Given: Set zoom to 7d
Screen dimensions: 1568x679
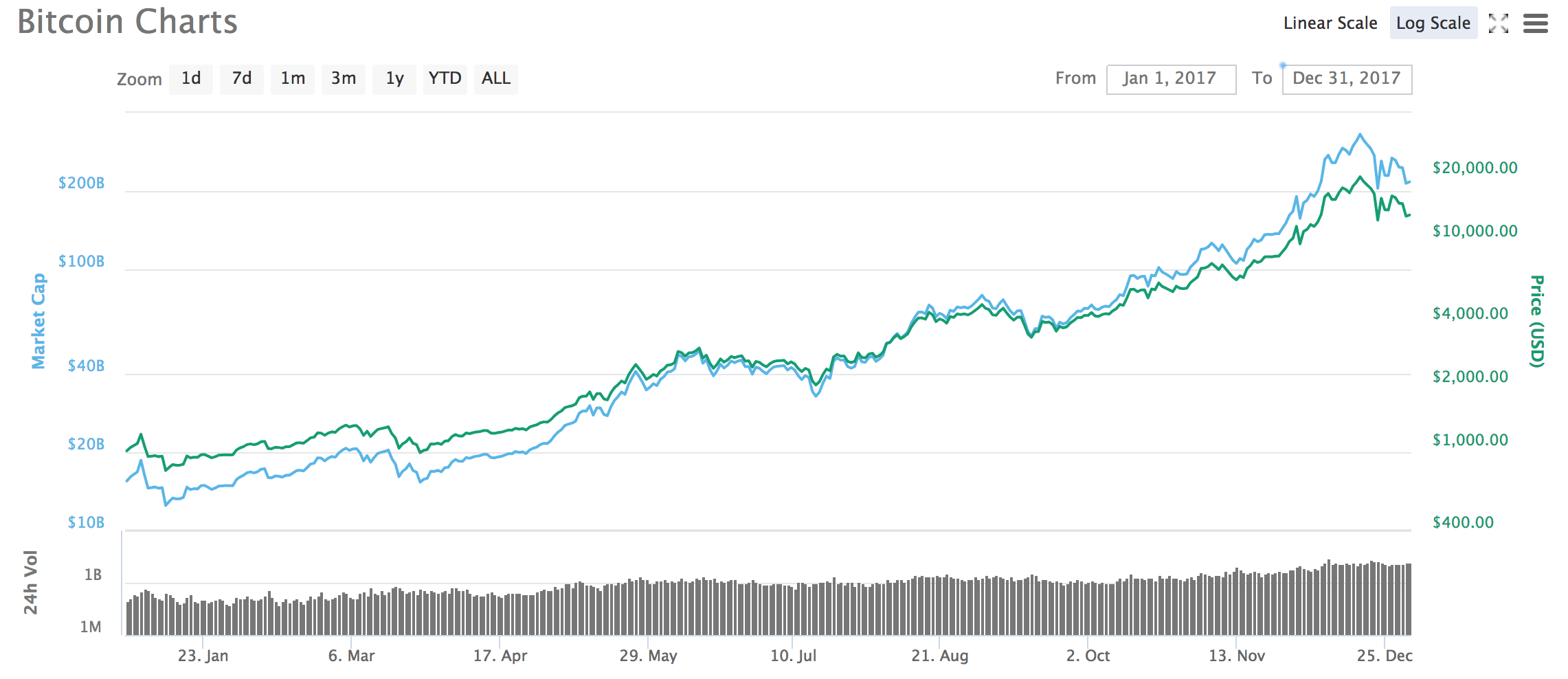Looking at the screenshot, I should (242, 78).
